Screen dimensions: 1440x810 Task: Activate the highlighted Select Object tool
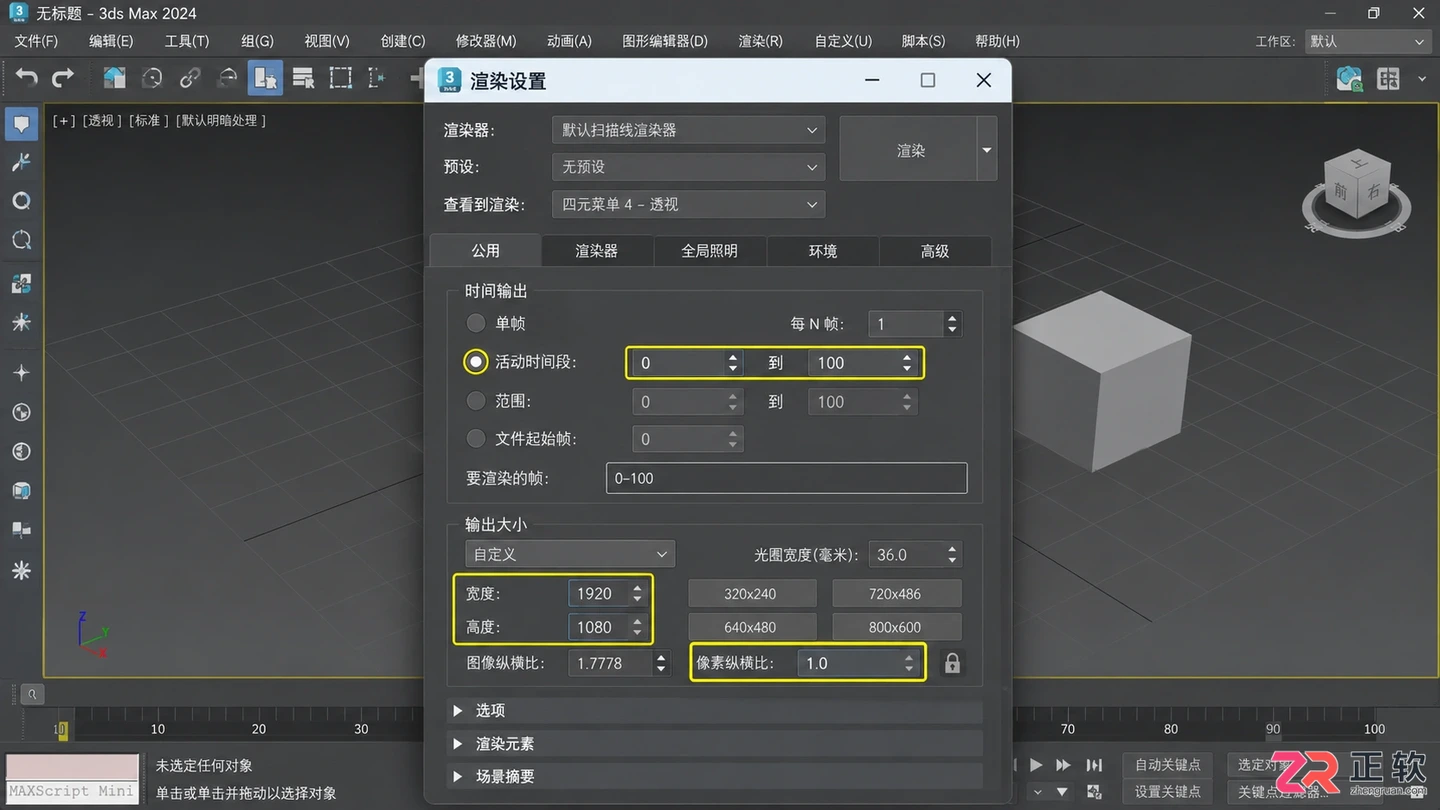(265, 78)
